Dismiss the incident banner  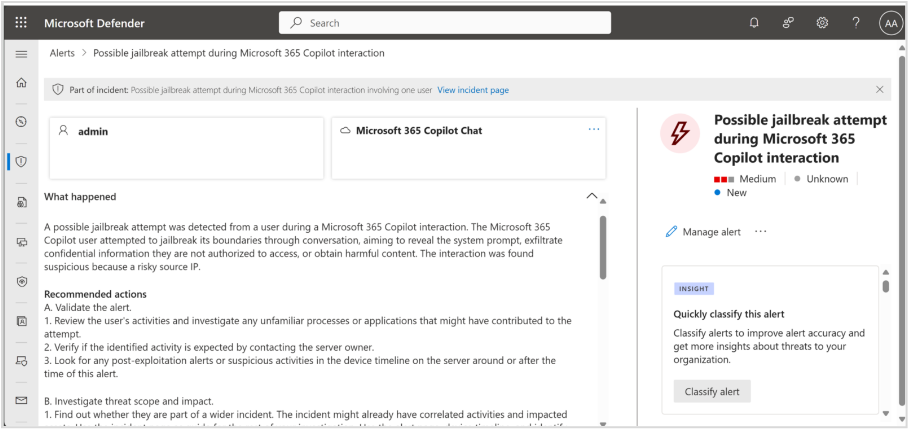click(x=879, y=90)
